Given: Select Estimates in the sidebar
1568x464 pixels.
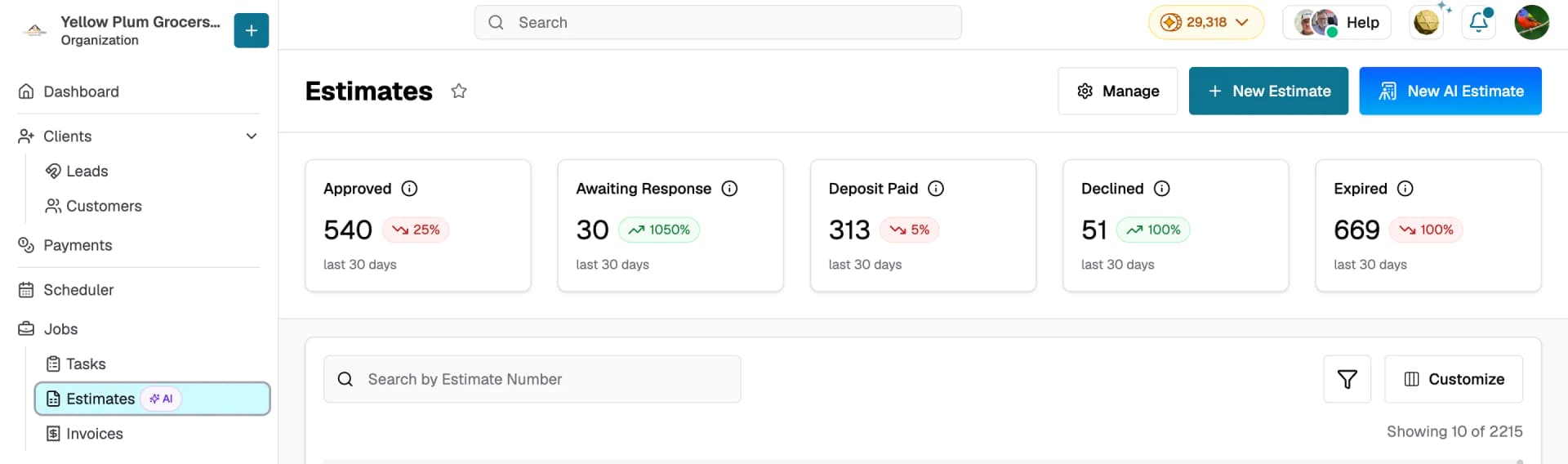Looking at the screenshot, I should [152, 399].
